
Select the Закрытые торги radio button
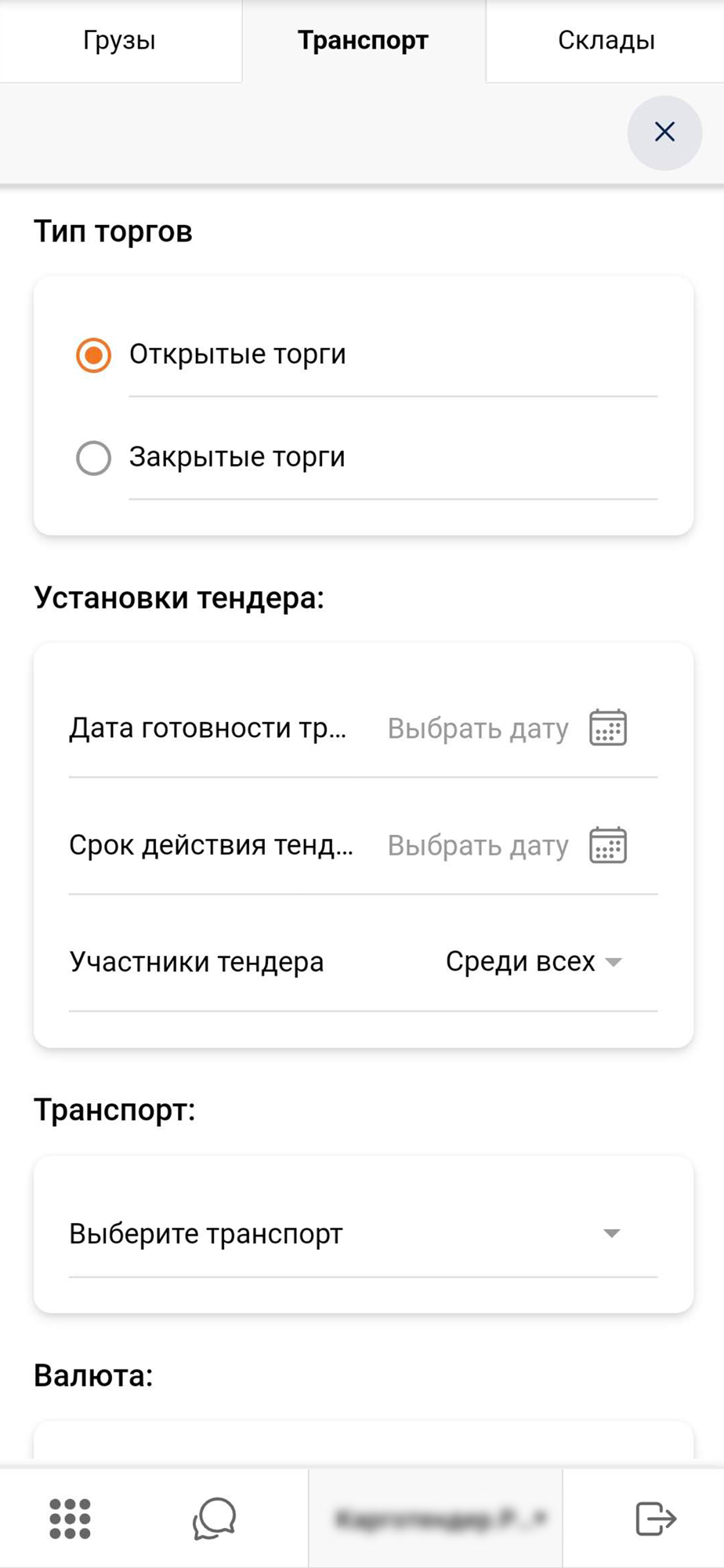pos(93,458)
